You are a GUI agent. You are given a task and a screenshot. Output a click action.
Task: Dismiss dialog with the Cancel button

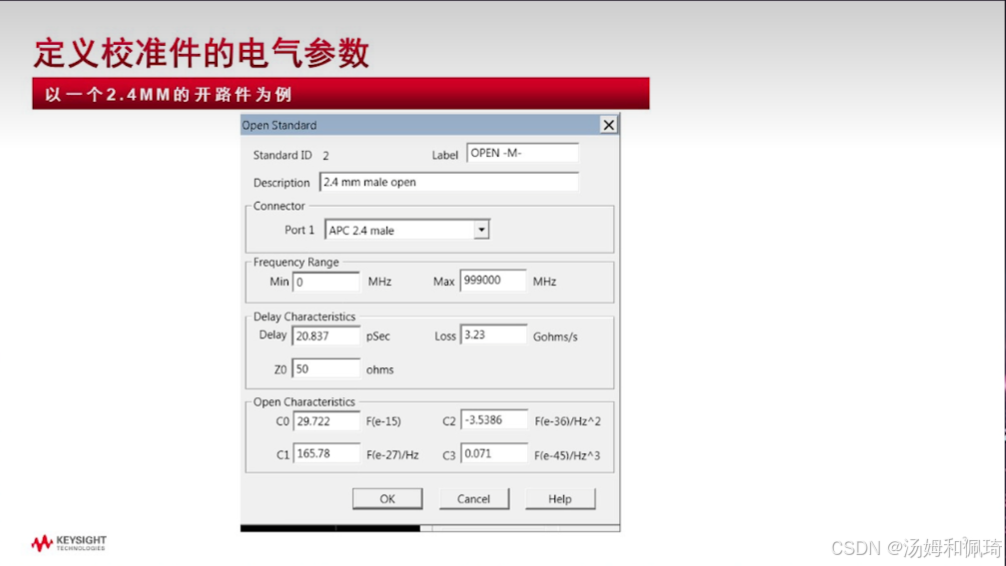pos(473,499)
